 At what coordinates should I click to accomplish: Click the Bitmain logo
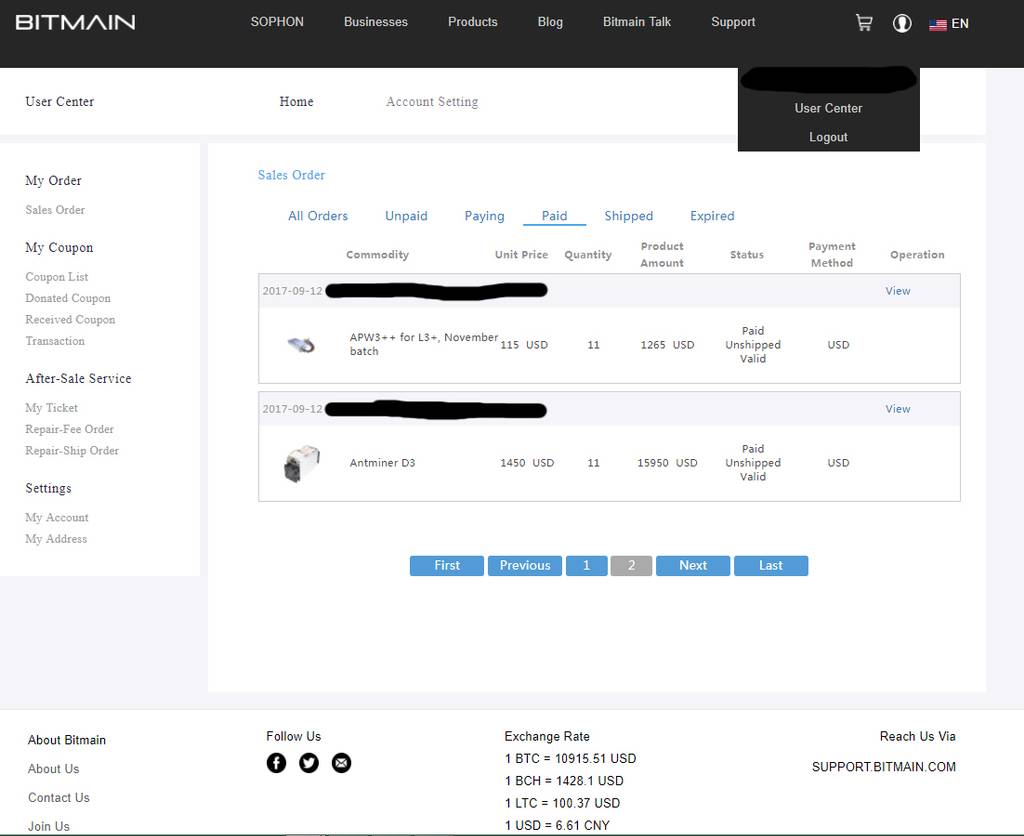click(x=75, y=22)
